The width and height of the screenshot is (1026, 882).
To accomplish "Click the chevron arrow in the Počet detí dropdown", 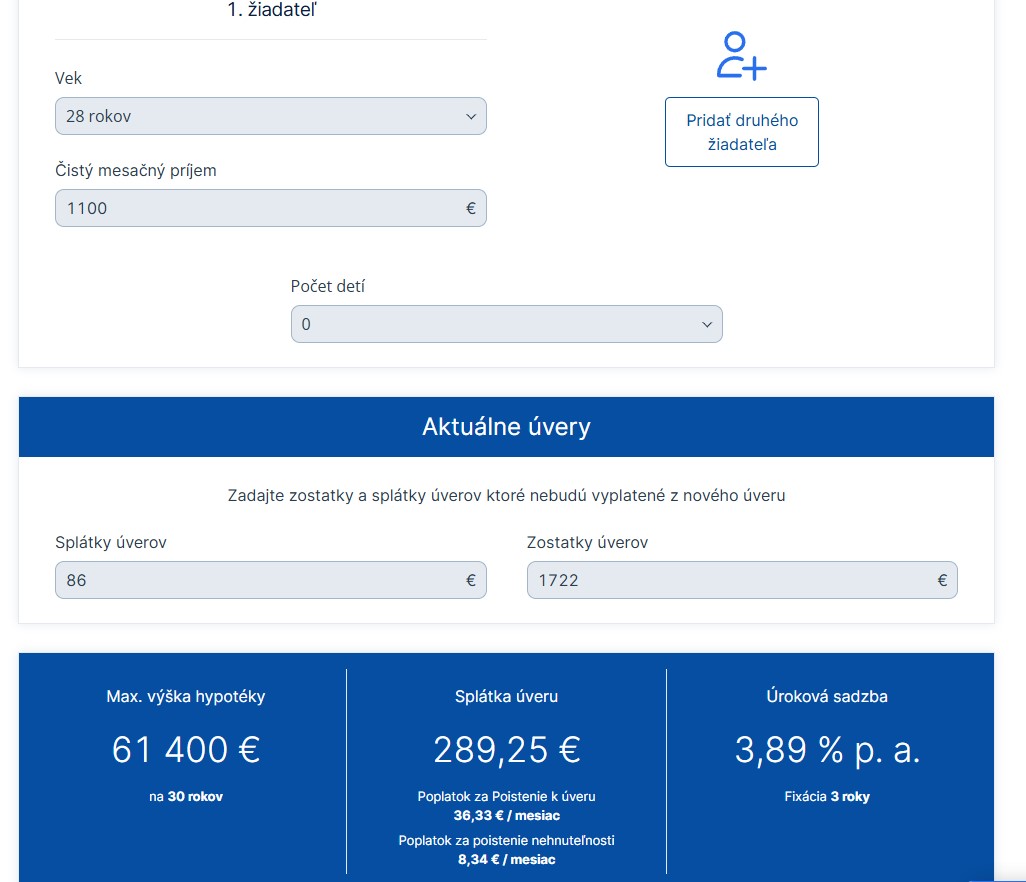I will pos(707,325).
